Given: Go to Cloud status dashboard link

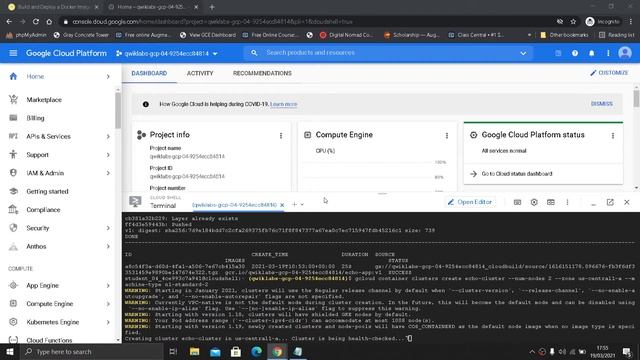Looking at the screenshot, I should point(516,173).
